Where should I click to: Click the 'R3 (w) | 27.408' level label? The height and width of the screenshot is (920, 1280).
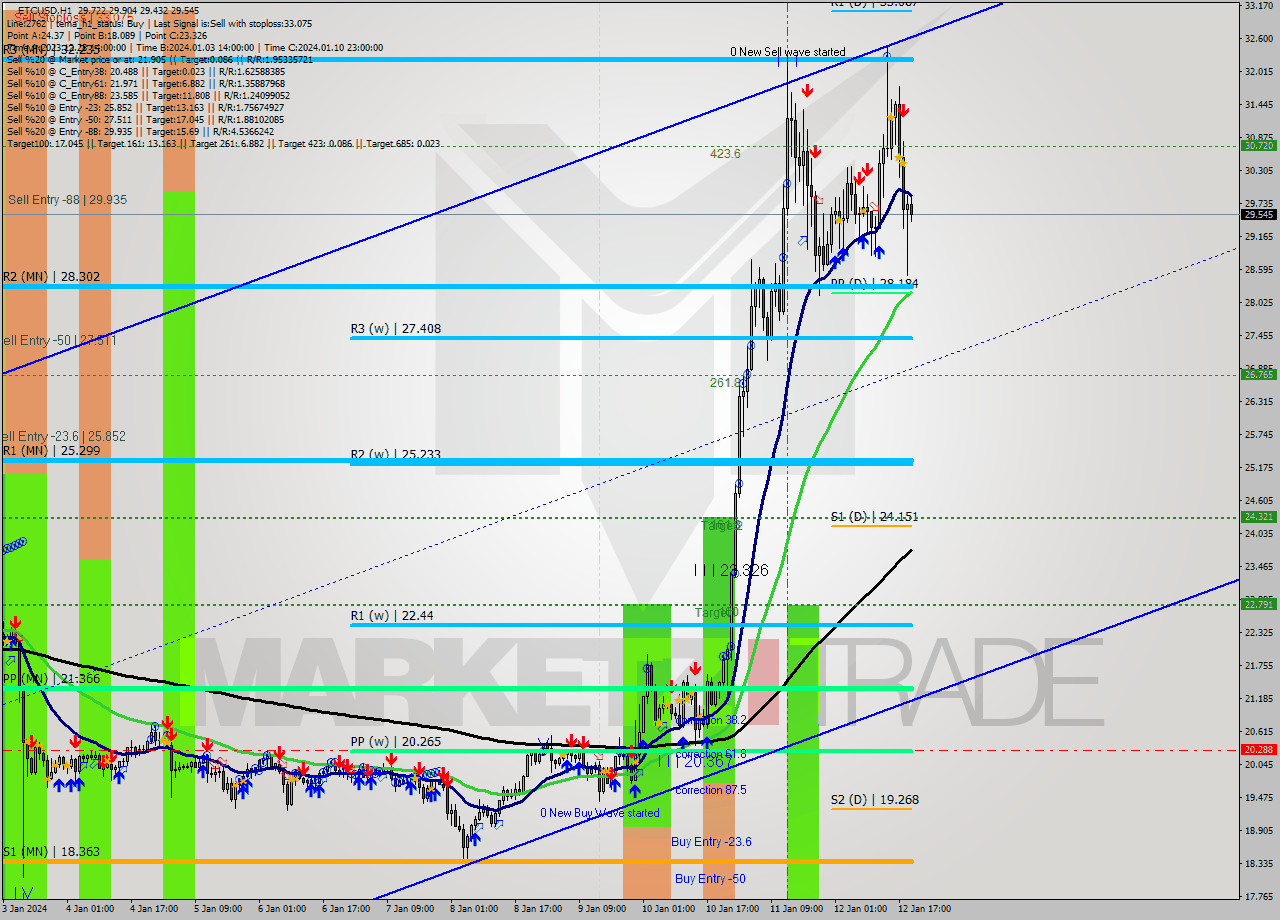395,328
